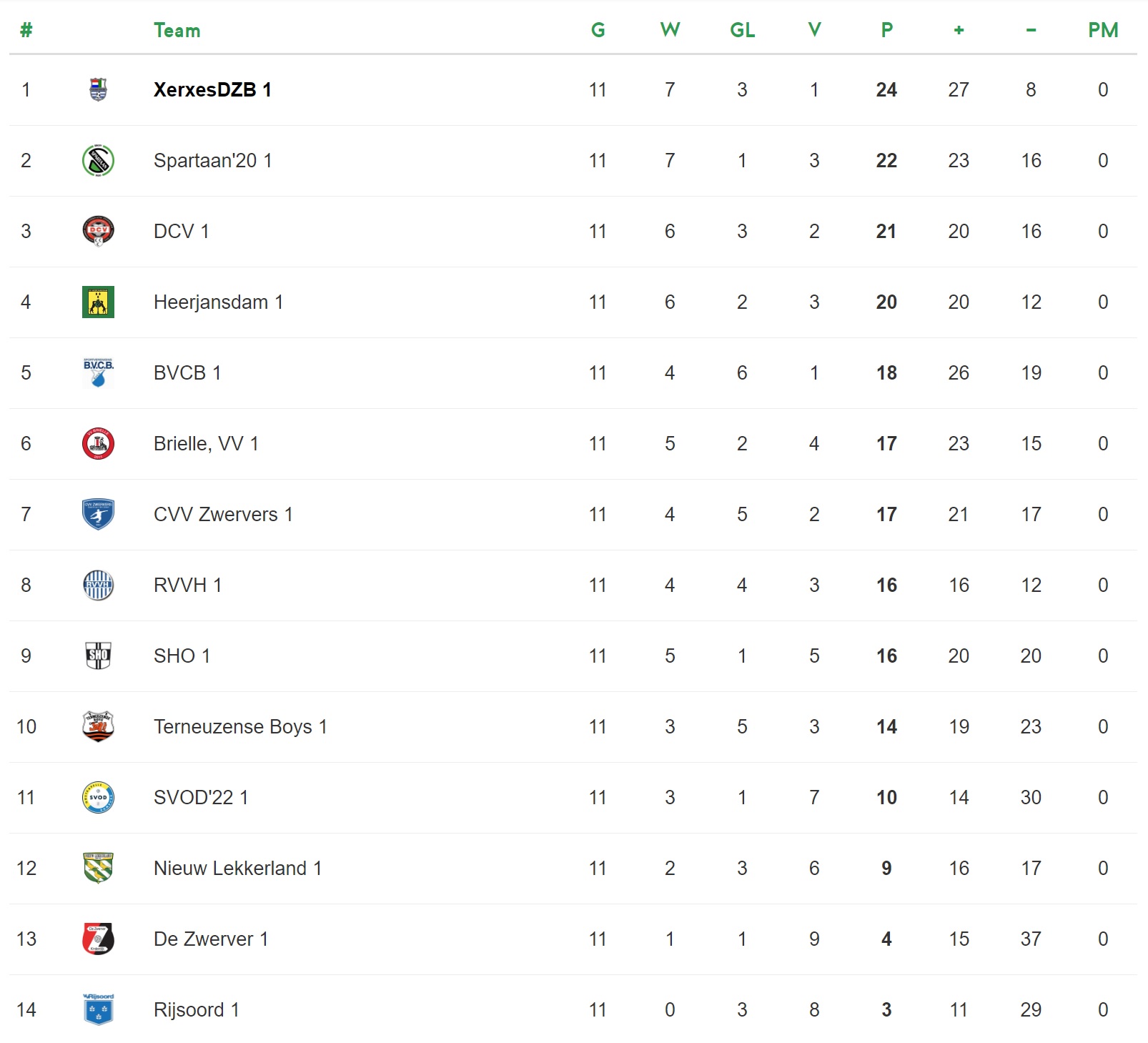Screen dimensions: 1148x1043
Task: Click the De Zwerver red black logo
Action: pos(98,939)
